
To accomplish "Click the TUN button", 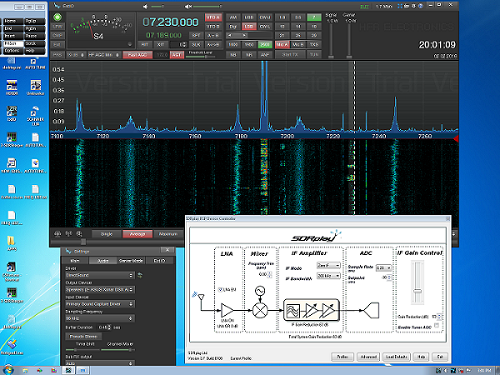I will 314,54.
